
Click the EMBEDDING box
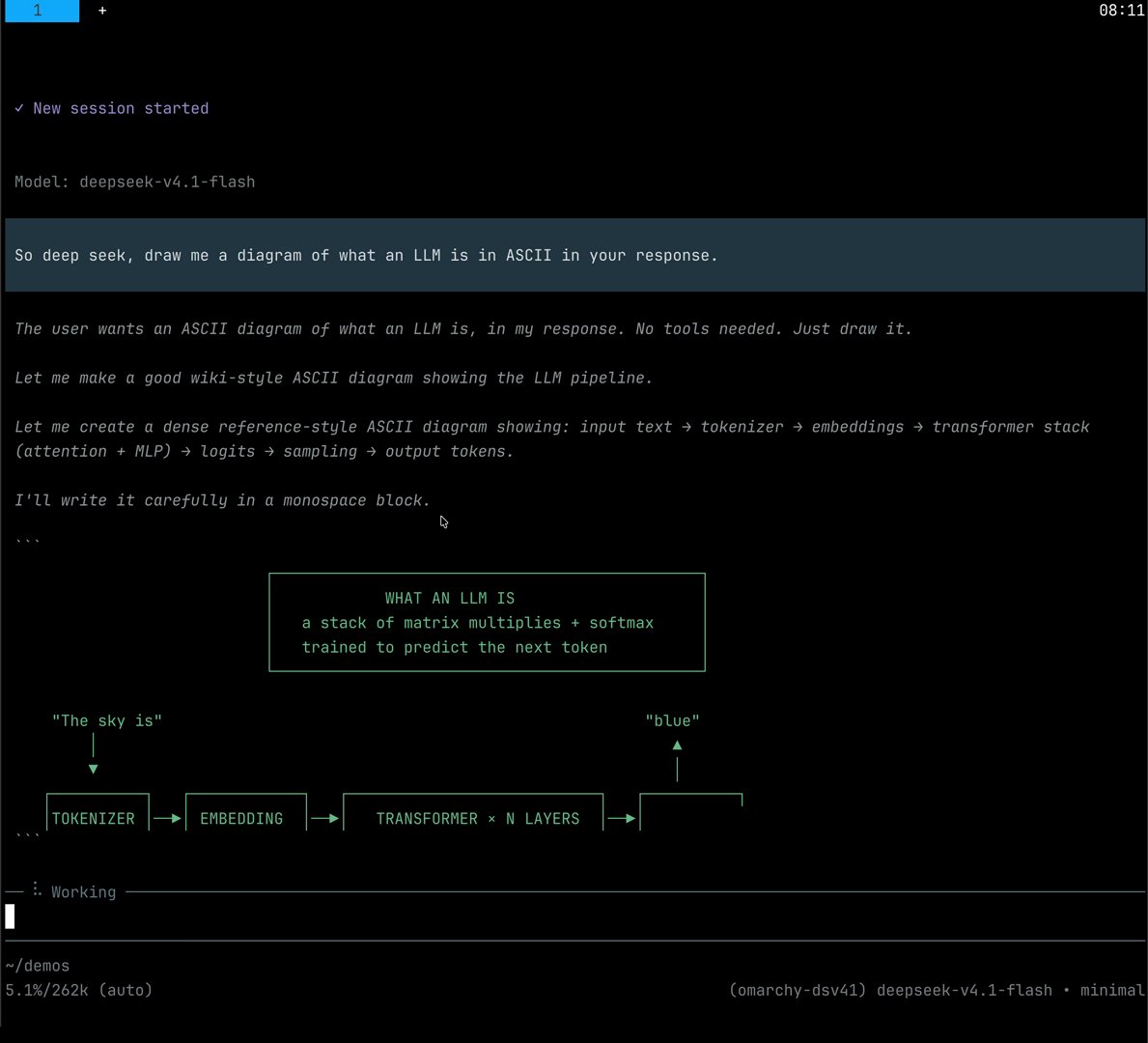coord(246,812)
